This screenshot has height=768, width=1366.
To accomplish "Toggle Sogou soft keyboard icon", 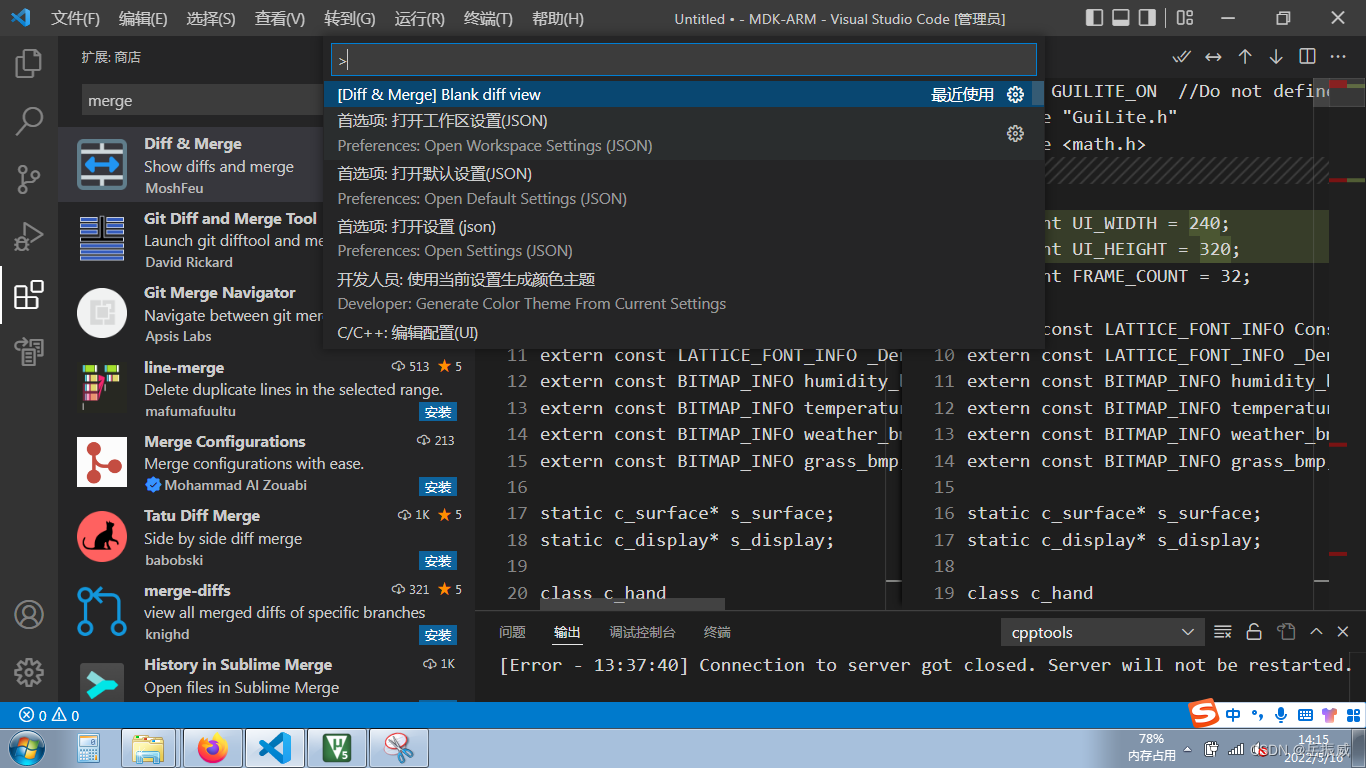I will [1305, 715].
